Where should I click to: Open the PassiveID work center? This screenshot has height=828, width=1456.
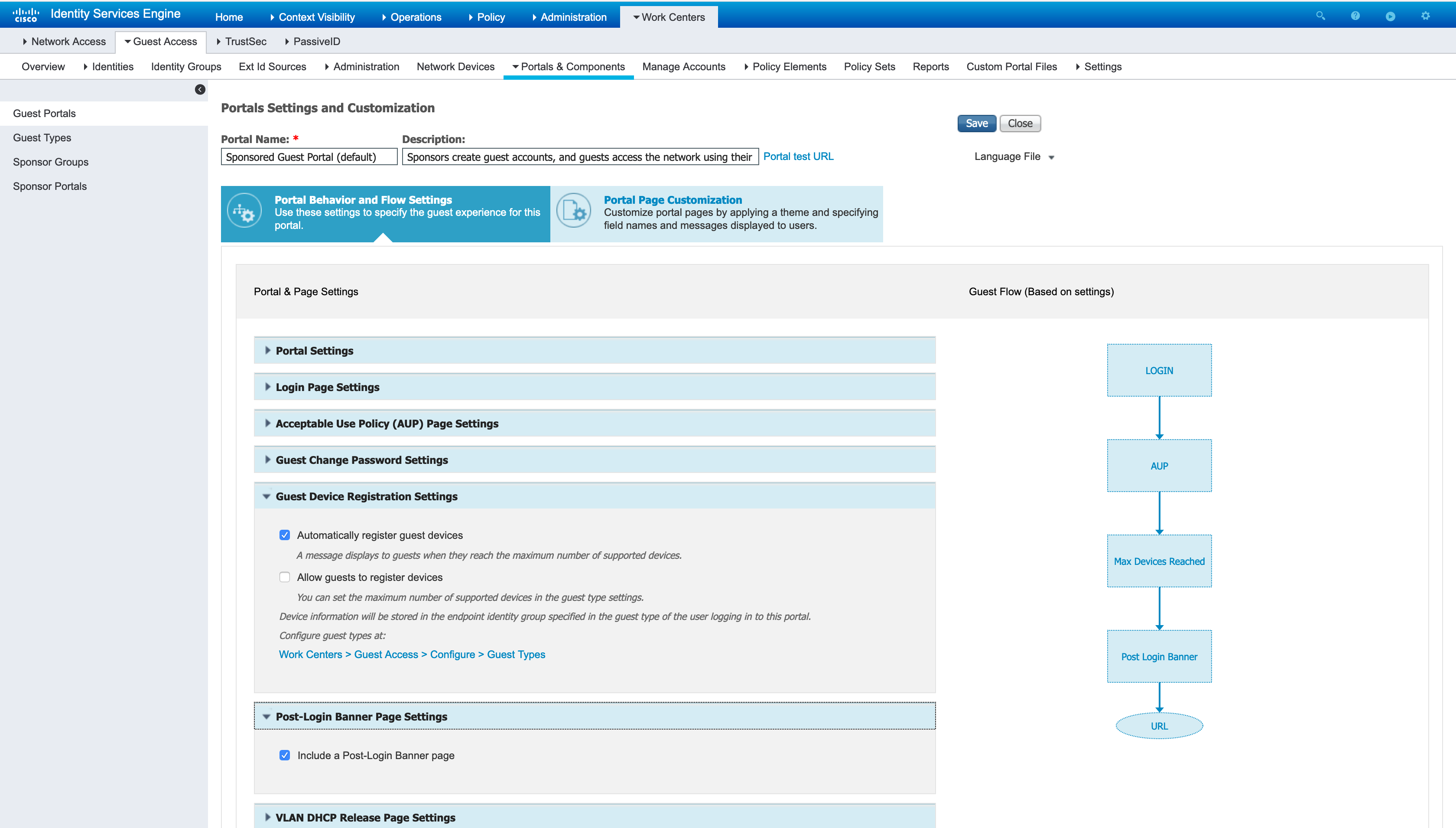(x=312, y=42)
